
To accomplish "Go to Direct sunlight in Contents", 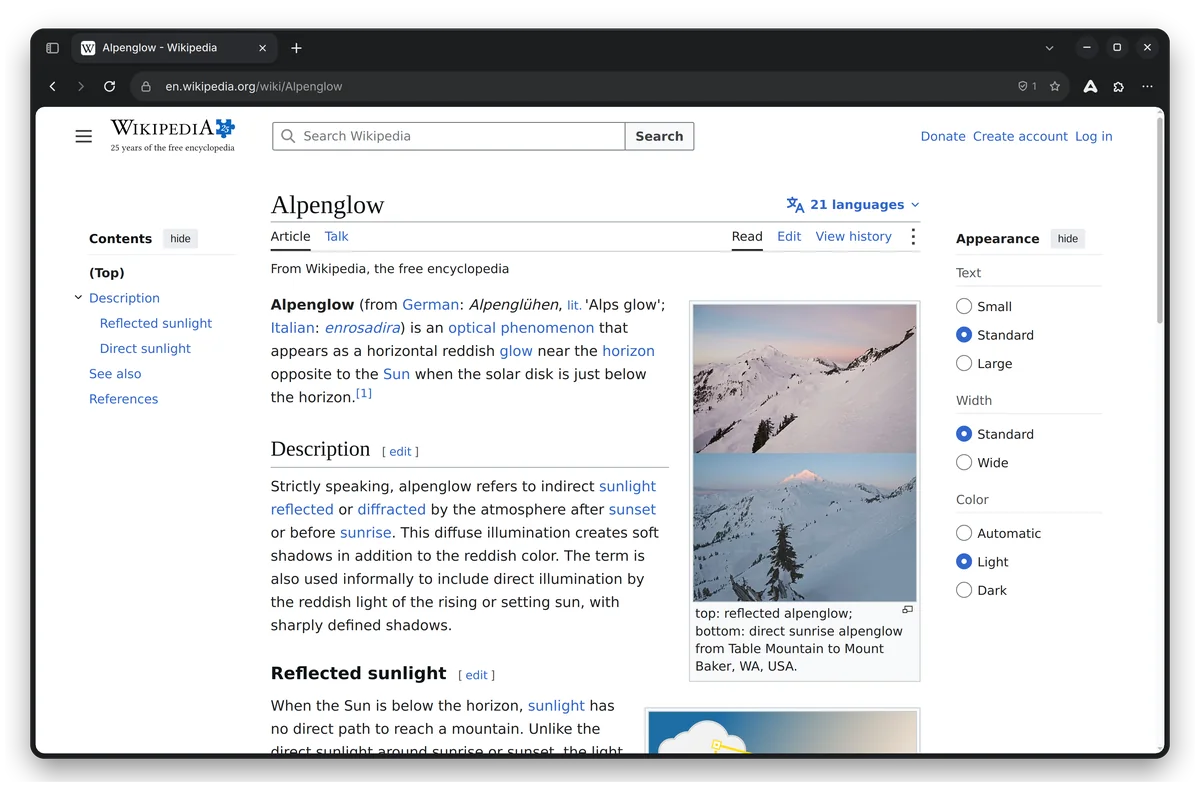I will click(x=145, y=348).
